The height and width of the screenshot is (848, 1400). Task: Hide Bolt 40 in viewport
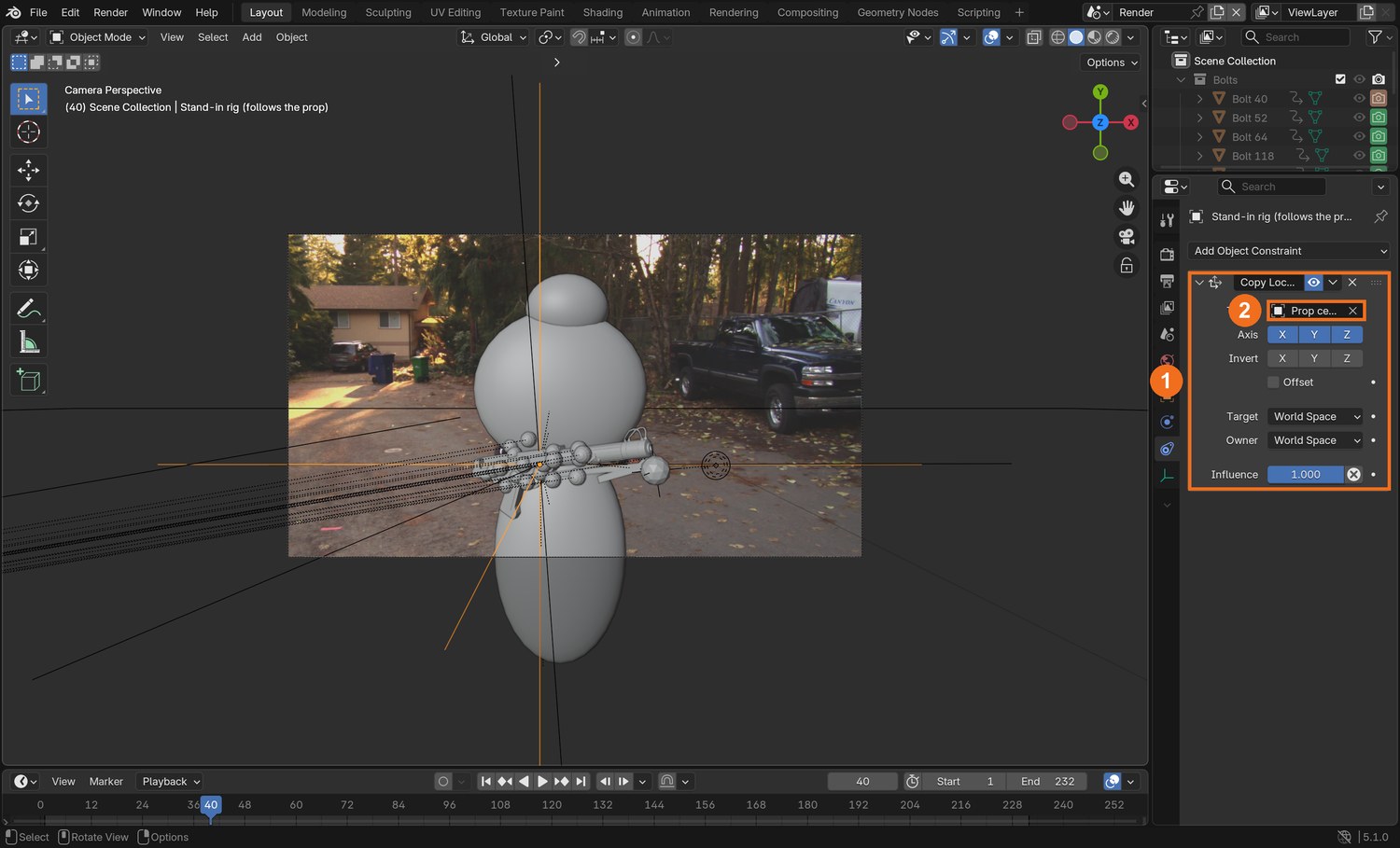pyautogui.click(x=1359, y=99)
